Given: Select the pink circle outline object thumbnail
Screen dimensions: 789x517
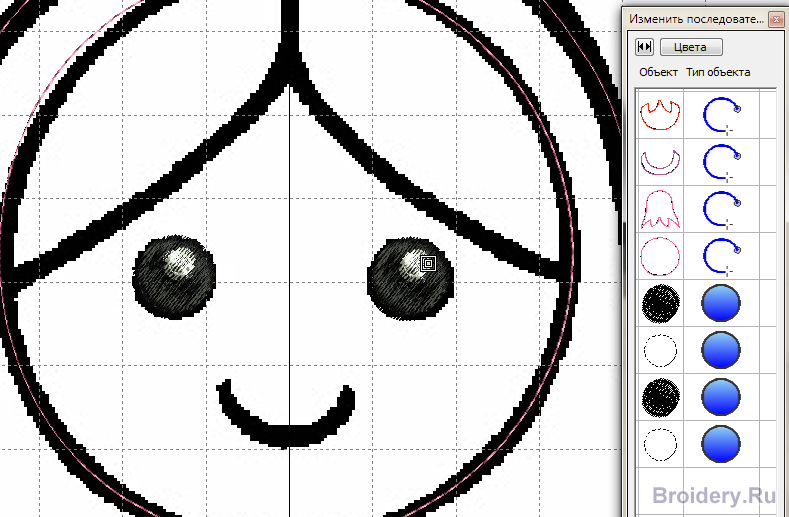Looking at the screenshot, I should [x=660, y=257].
